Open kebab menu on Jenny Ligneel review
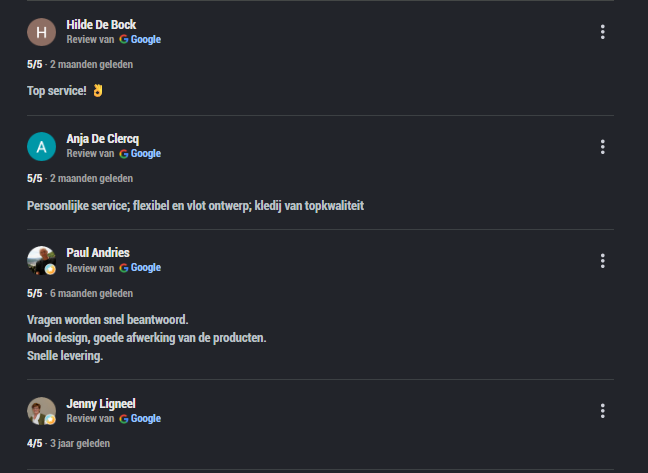The height and width of the screenshot is (473, 648). pyautogui.click(x=603, y=411)
